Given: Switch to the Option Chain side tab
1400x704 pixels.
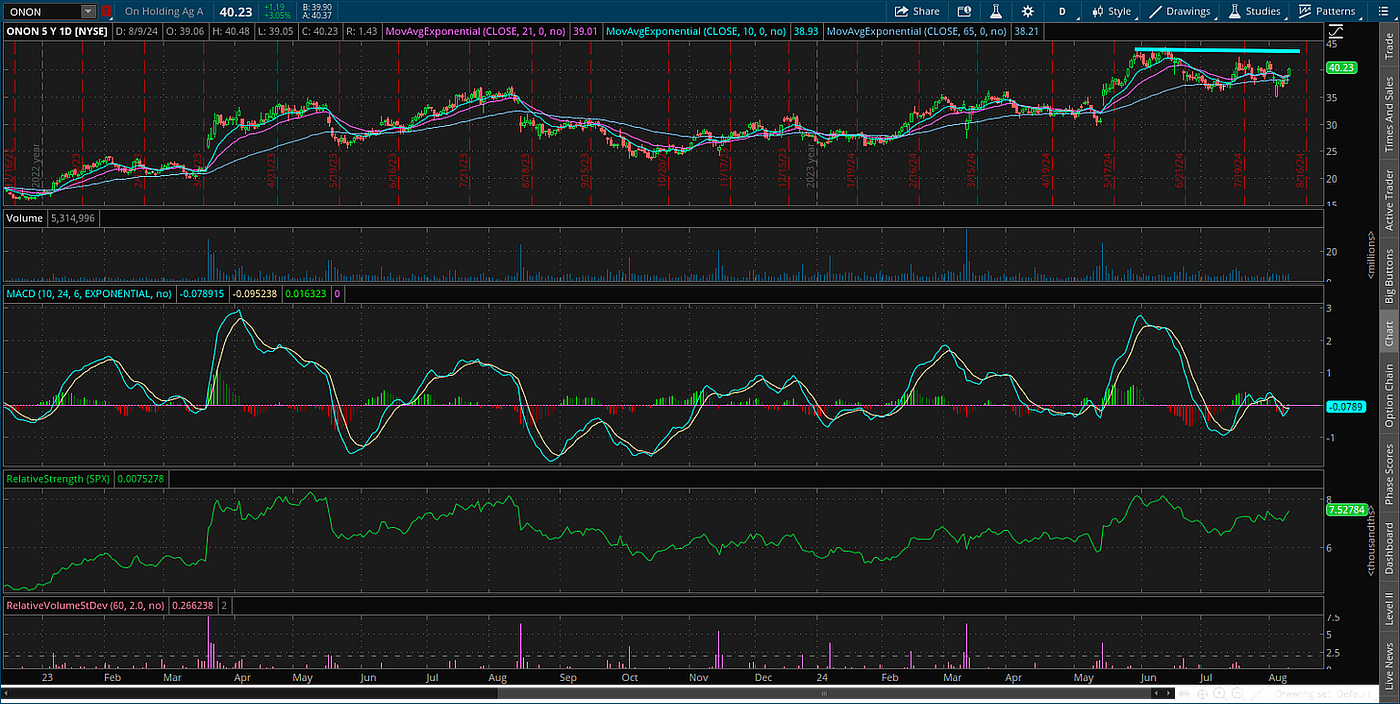Looking at the screenshot, I should click(x=1389, y=395).
